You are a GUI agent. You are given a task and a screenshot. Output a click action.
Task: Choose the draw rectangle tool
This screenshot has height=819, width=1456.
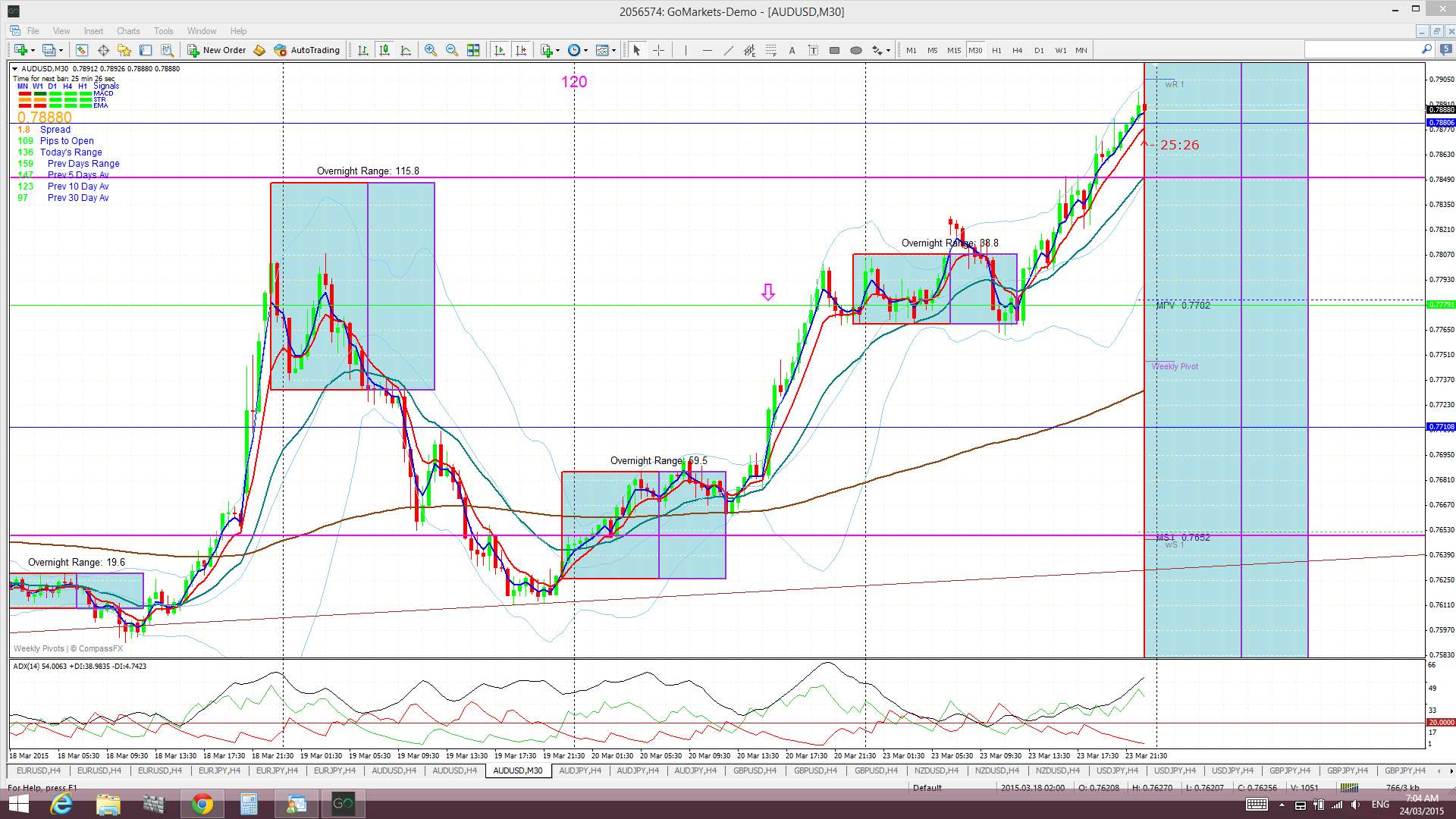(834, 50)
